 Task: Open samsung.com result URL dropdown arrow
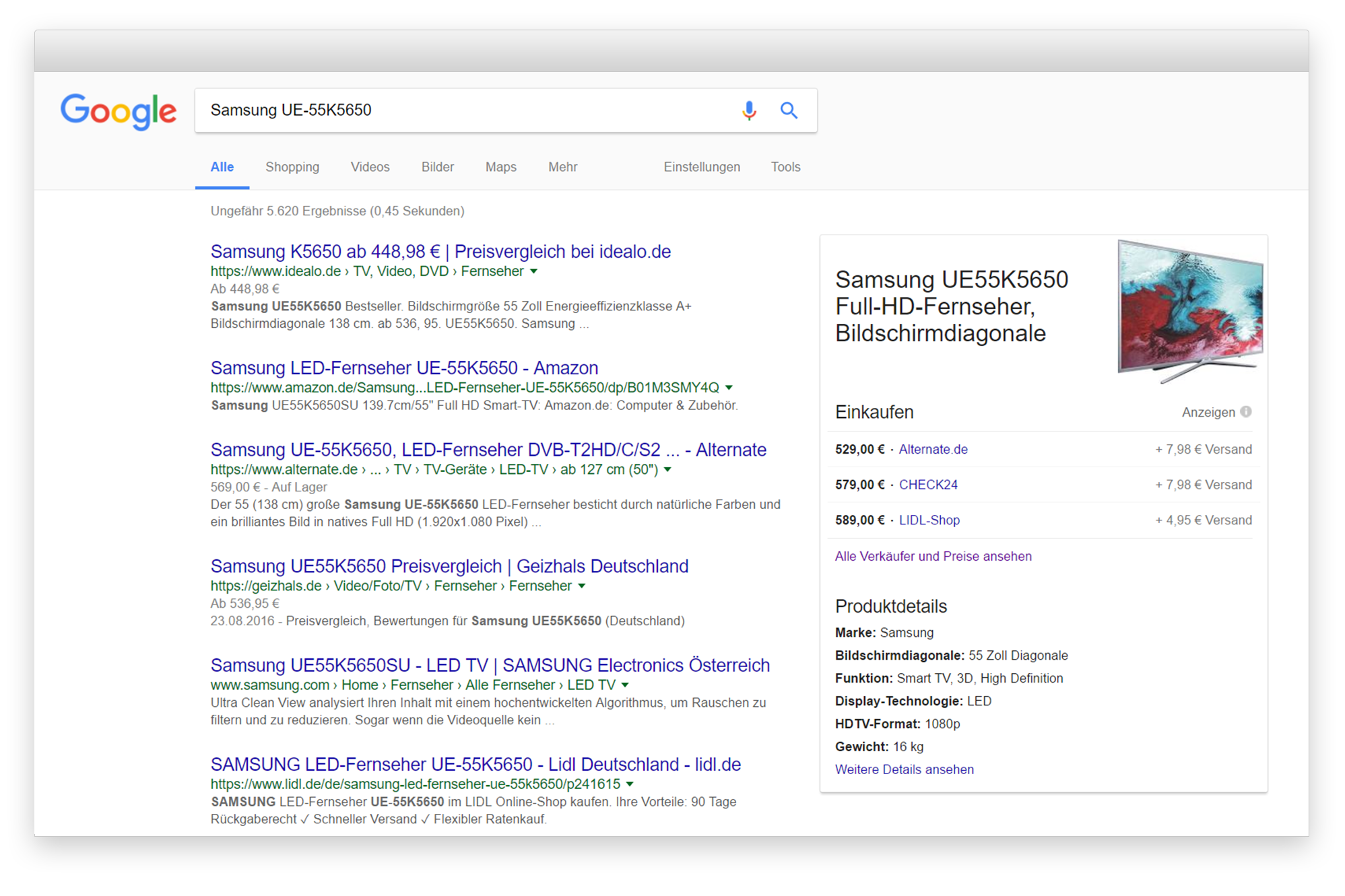tap(625, 685)
